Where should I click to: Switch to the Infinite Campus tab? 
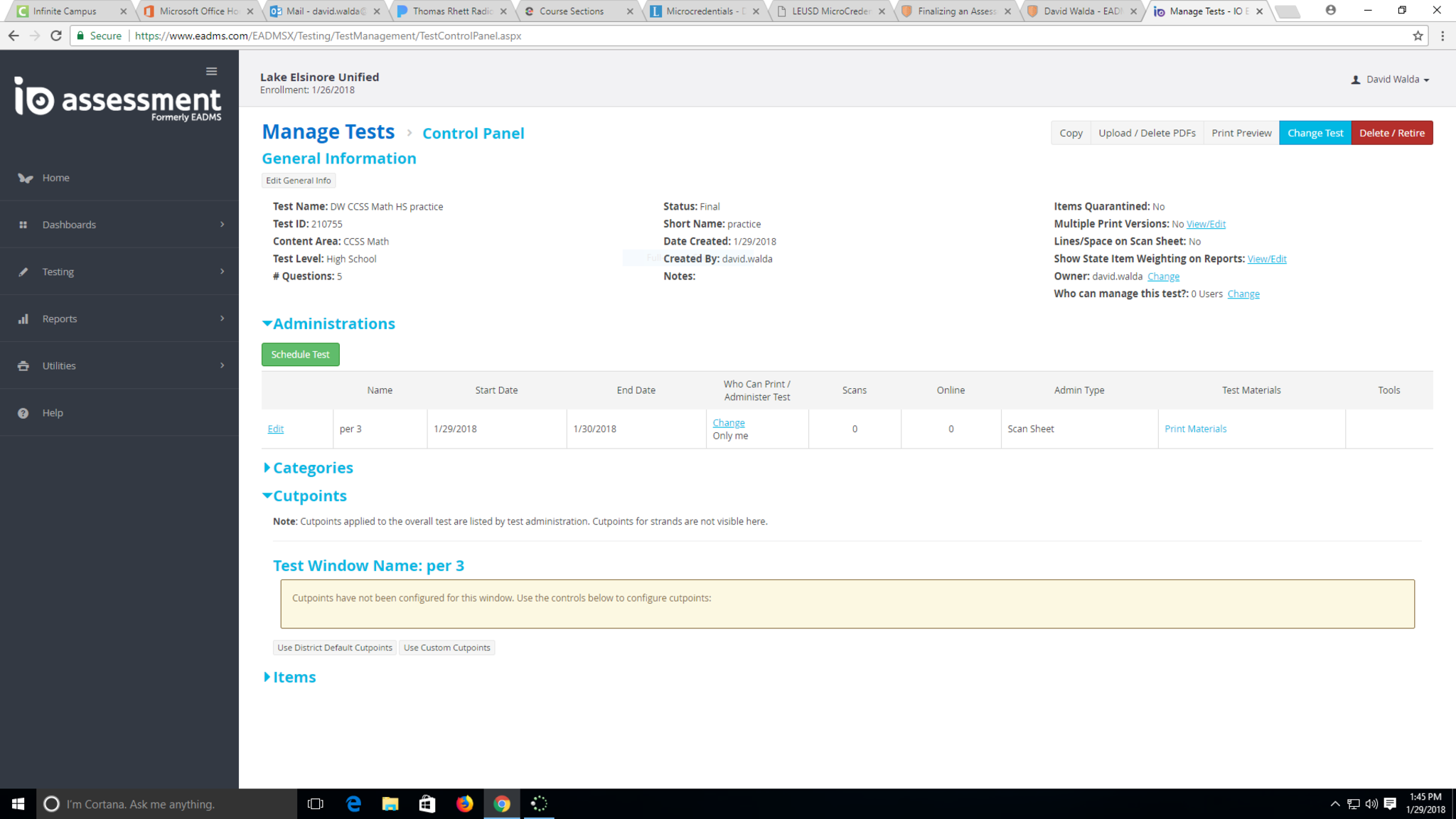click(64, 11)
